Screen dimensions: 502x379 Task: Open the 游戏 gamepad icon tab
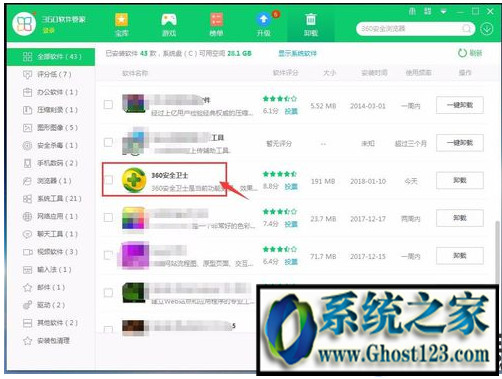click(169, 24)
